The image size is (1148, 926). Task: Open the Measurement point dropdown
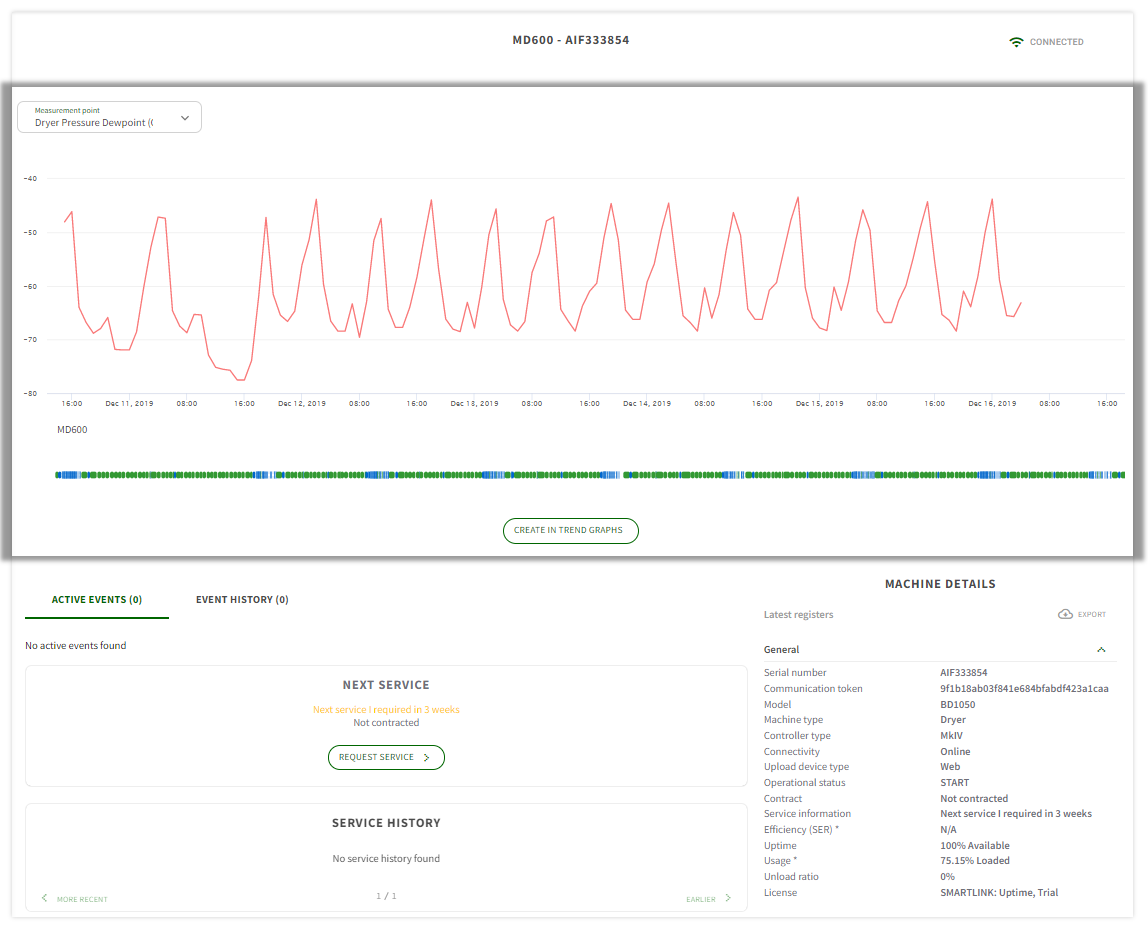(110, 117)
